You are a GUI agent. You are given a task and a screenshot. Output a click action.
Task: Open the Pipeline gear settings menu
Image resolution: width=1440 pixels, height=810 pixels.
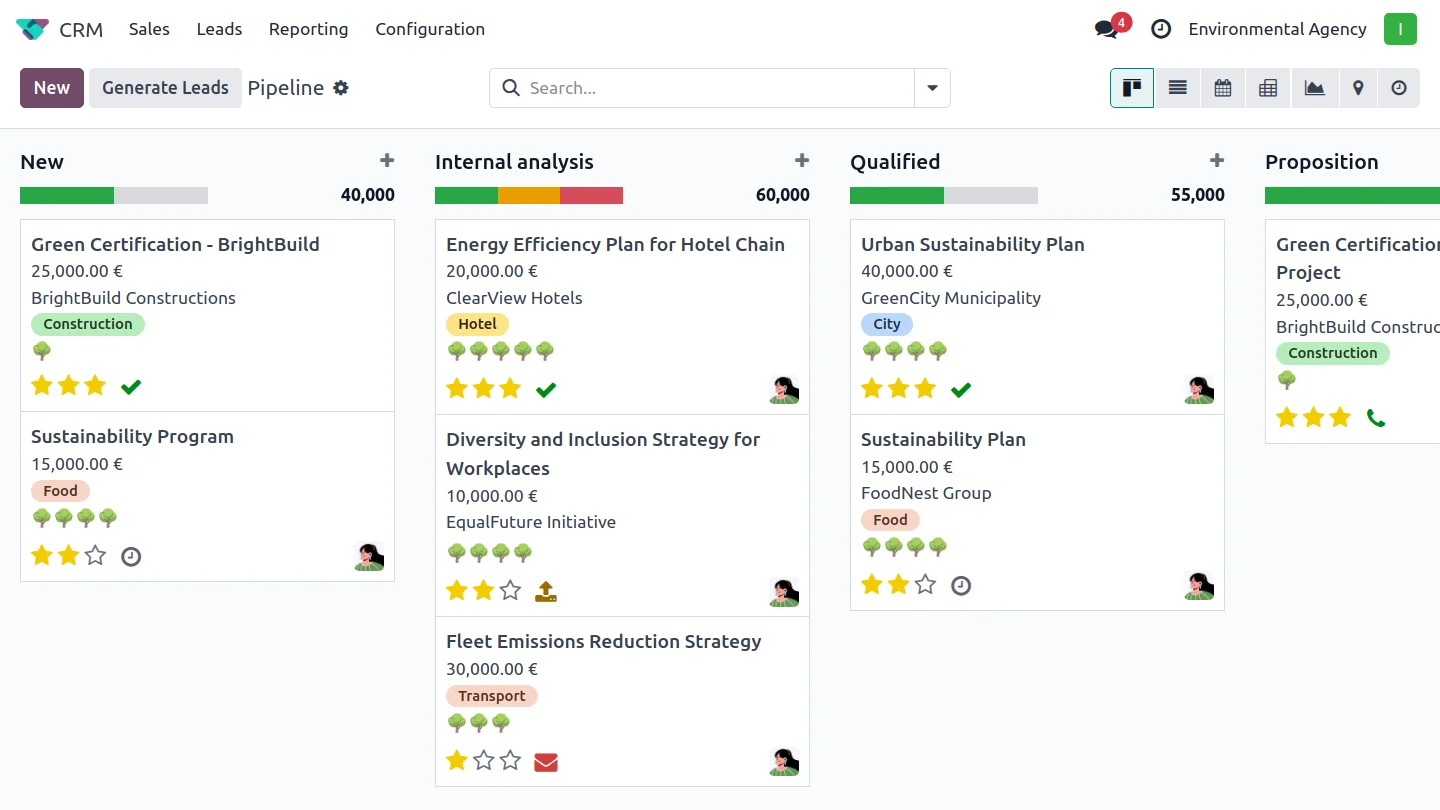(x=341, y=88)
